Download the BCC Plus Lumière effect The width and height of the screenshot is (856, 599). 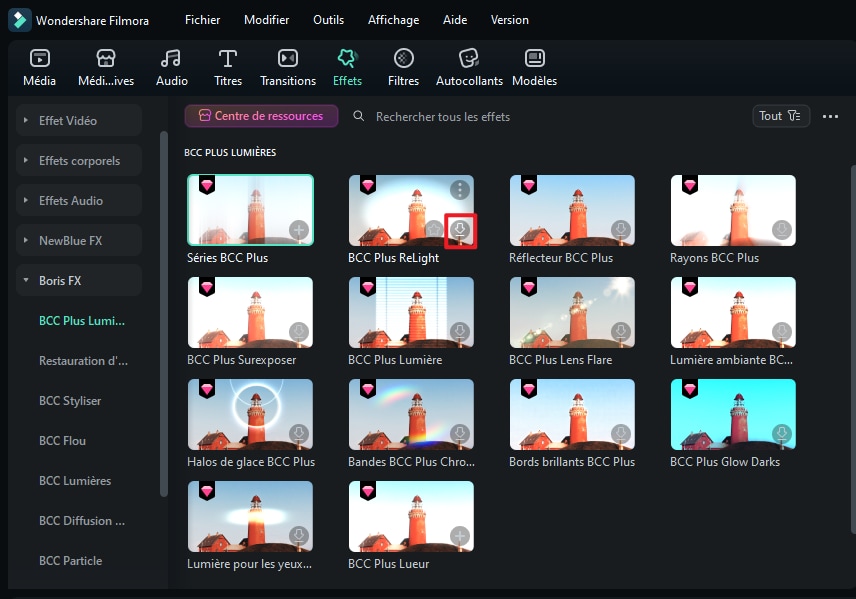[x=460, y=331]
